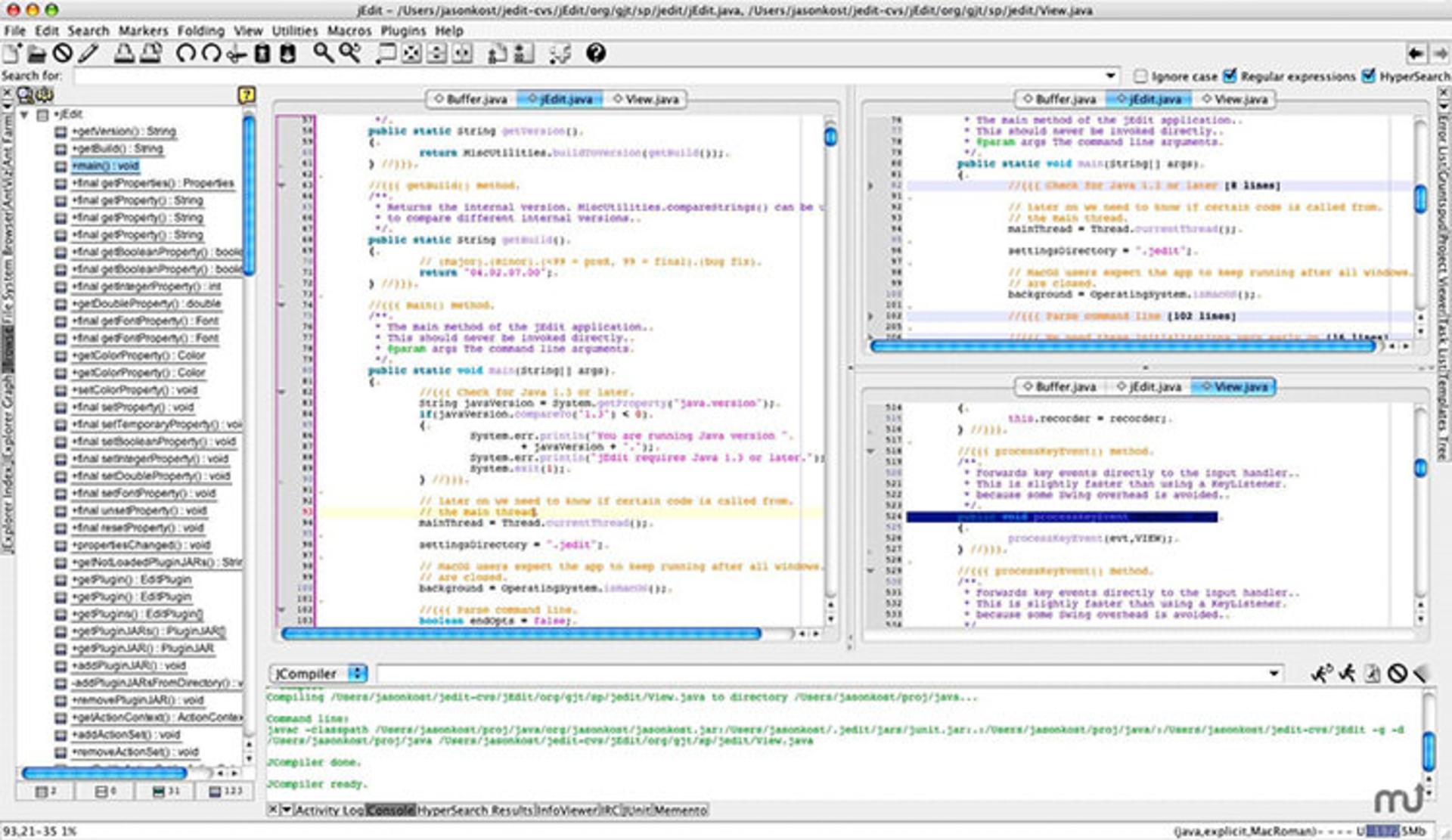
Task: Click the Redo arrow icon
Action: coord(211,54)
